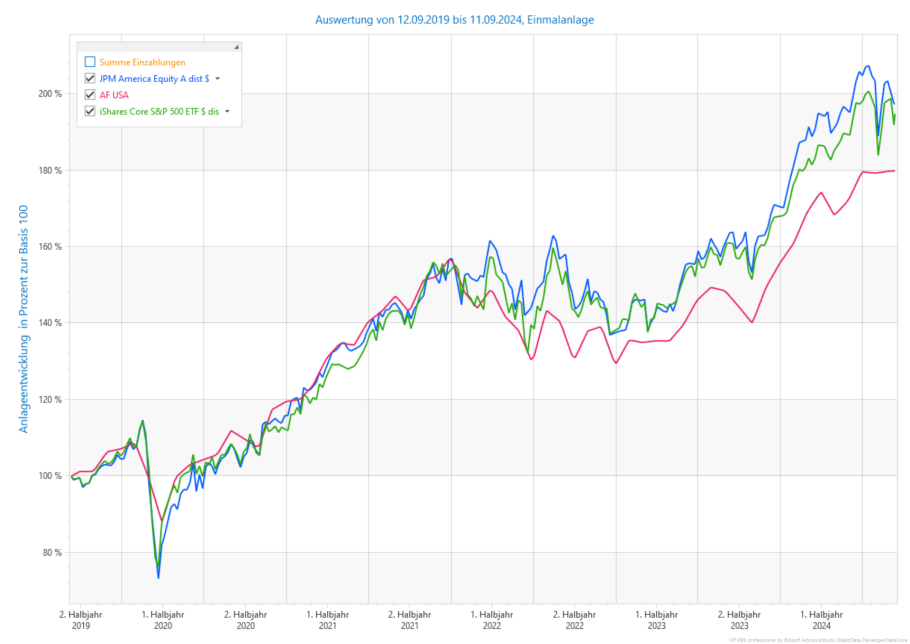Select the 1. Halbjahr 2024 axis label
This screenshot has width=910, height=644.
click(820, 618)
